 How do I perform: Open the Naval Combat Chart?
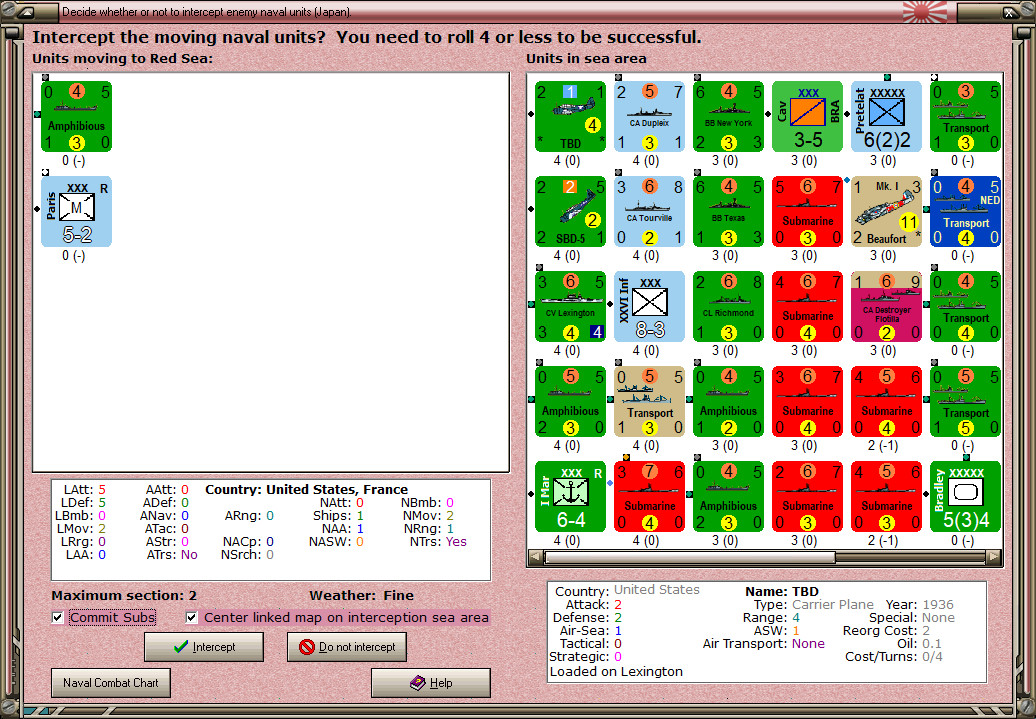[x=111, y=683]
